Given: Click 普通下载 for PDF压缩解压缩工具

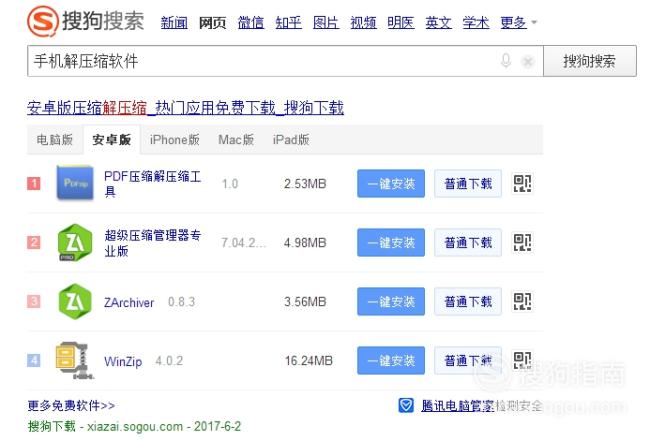Looking at the screenshot, I should click(468, 183).
